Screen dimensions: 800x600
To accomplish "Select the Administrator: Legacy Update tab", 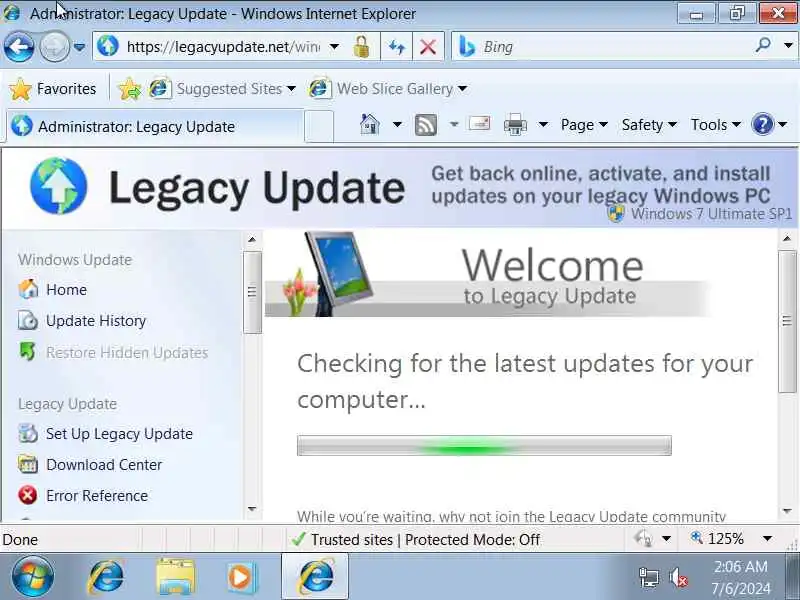I will (155, 126).
